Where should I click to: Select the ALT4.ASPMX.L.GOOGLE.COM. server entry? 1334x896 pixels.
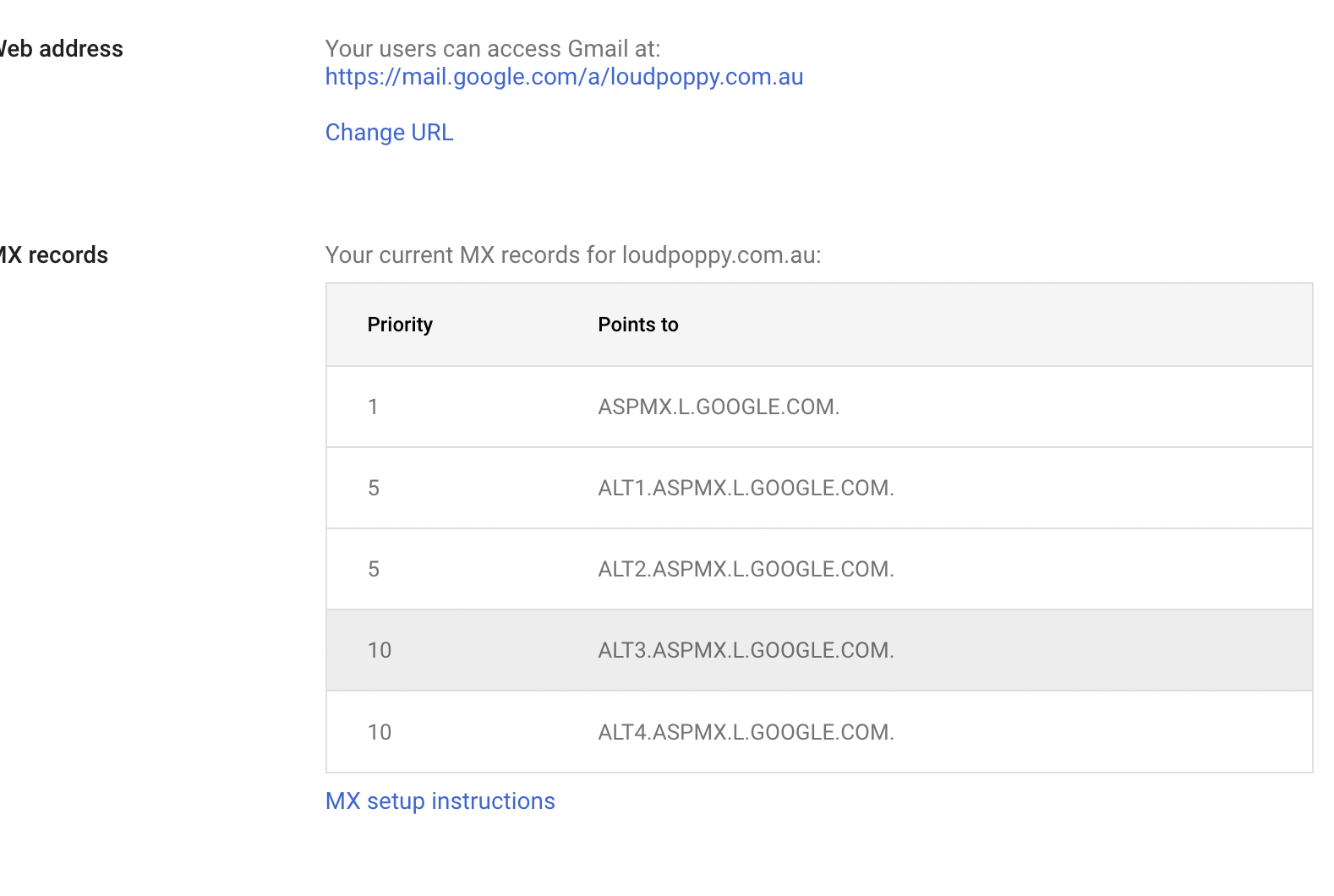746,732
